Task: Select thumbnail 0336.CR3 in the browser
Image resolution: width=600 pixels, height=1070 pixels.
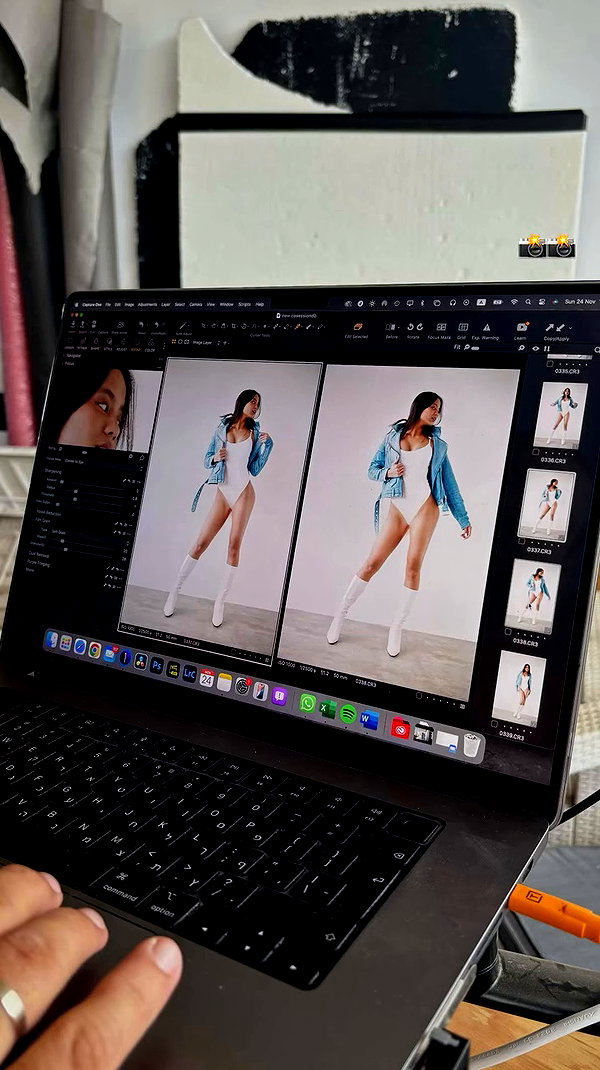Action: click(561, 415)
